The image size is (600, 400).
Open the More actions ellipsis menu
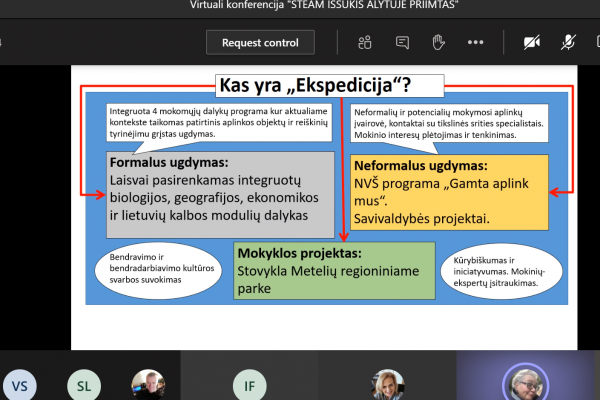[475, 42]
